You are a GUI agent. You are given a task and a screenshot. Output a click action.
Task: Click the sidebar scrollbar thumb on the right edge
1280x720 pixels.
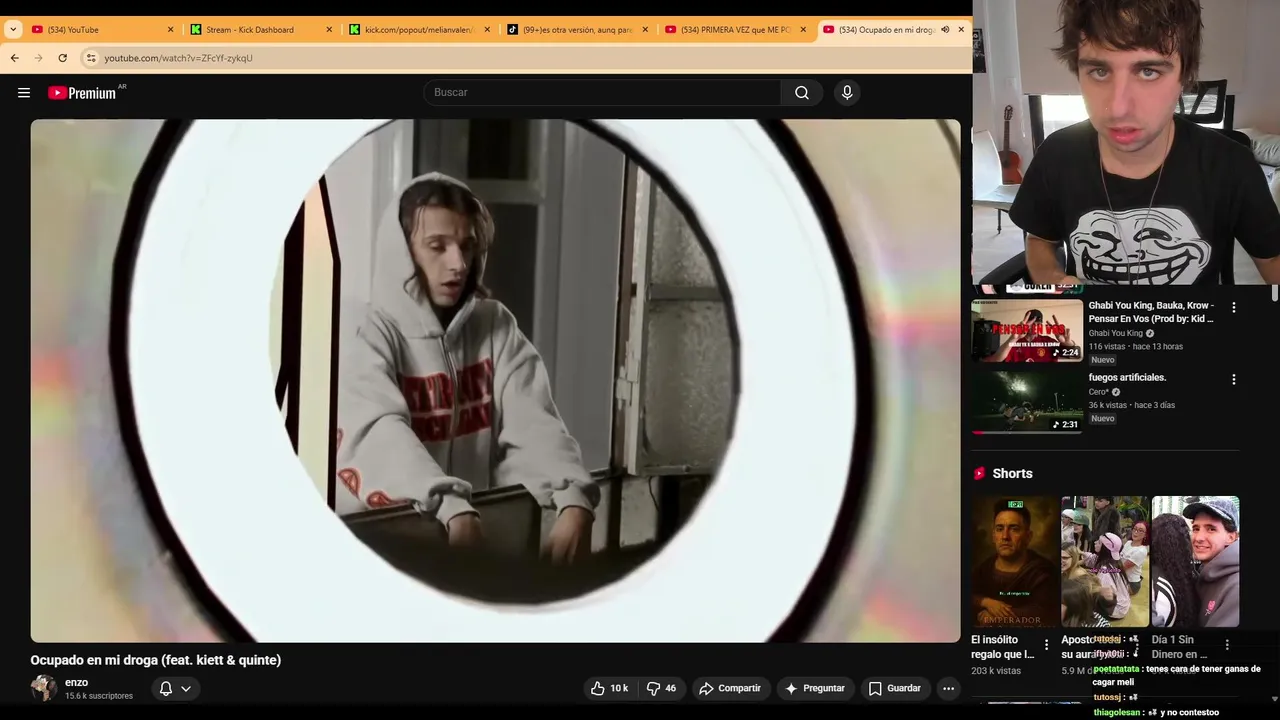1275,292
